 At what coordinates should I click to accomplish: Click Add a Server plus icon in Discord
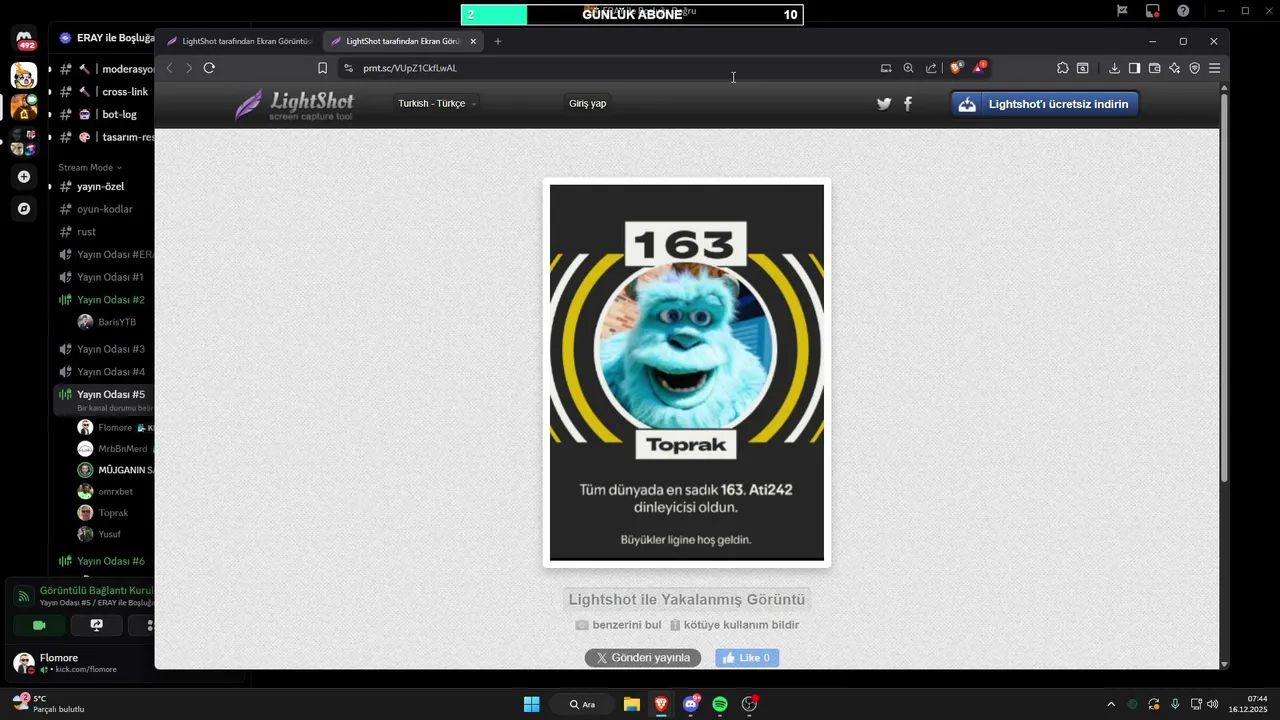24,177
